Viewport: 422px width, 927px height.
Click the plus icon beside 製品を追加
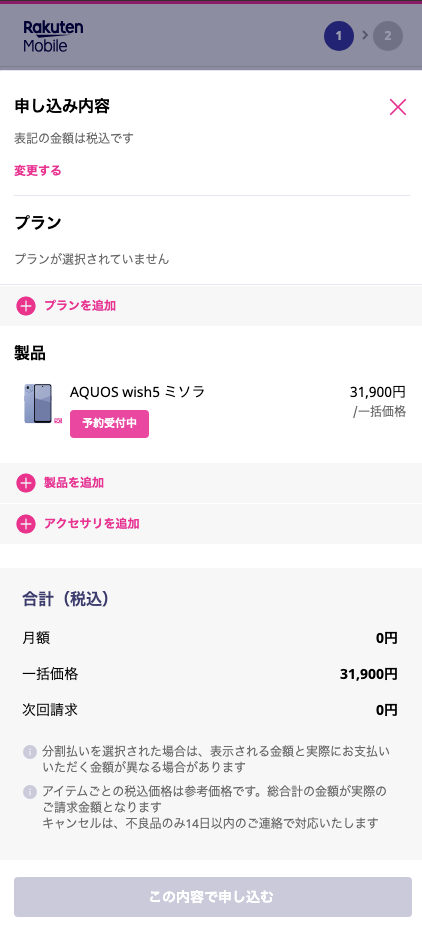(x=26, y=483)
